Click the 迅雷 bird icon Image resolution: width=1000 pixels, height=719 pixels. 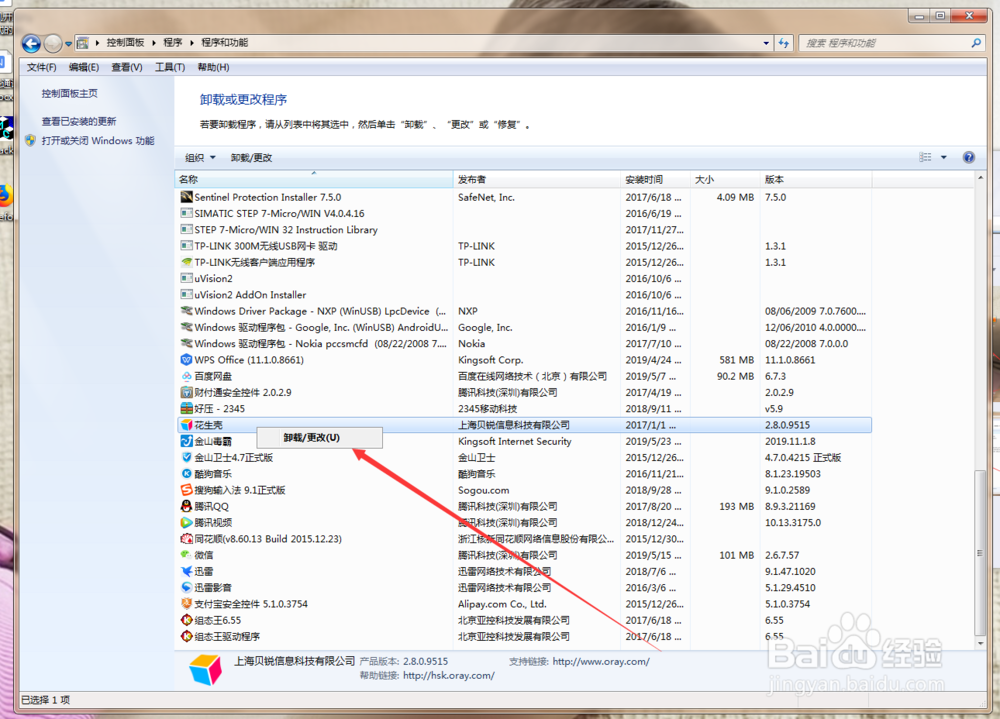click(186, 572)
